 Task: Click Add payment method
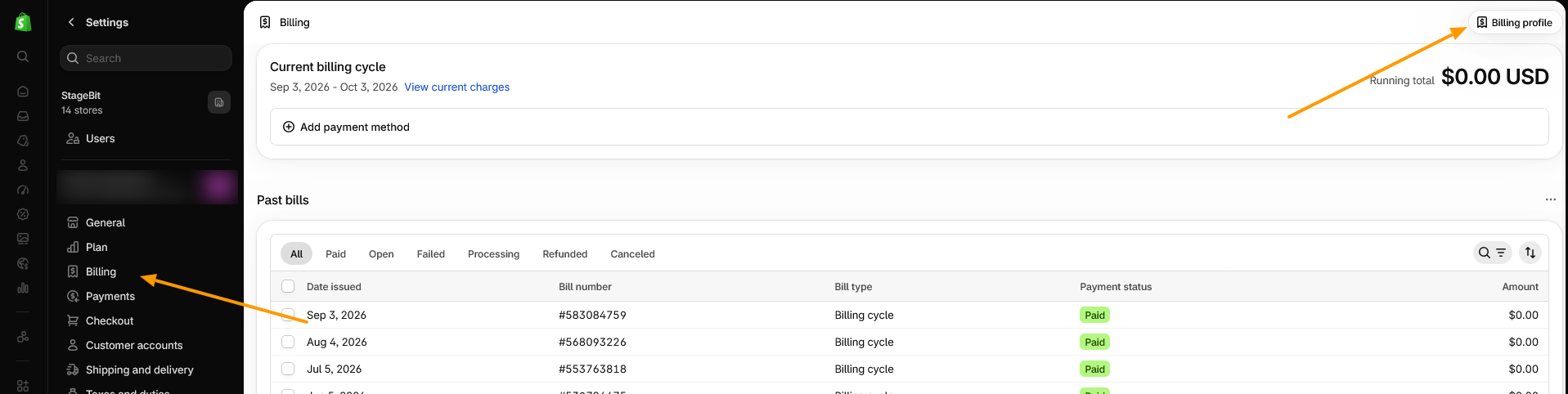[x=909, y=127]
